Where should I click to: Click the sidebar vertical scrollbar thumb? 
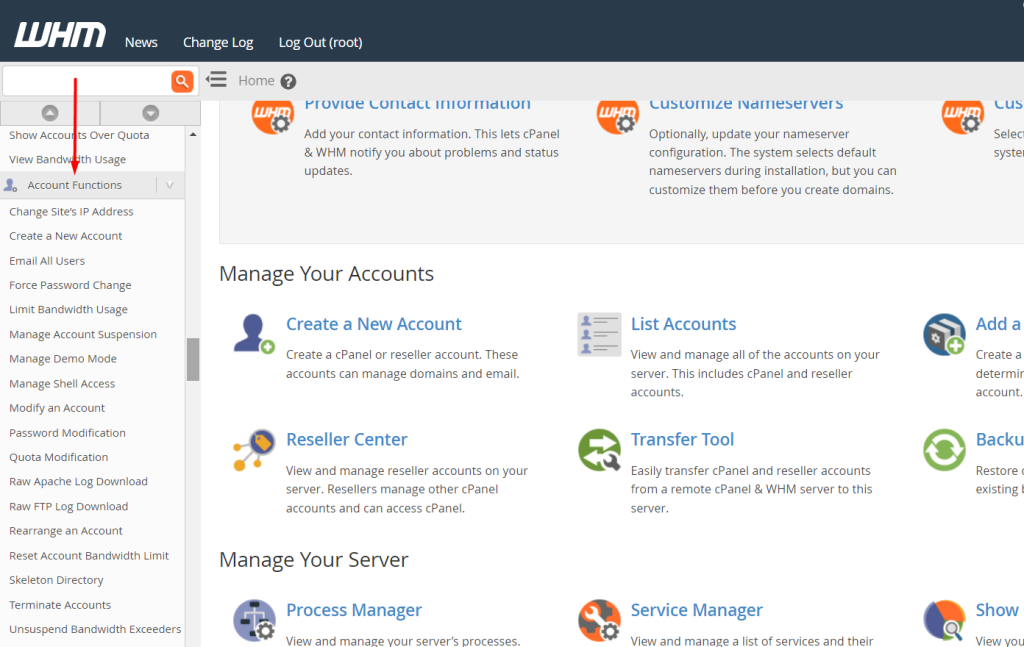coord(193,359)
